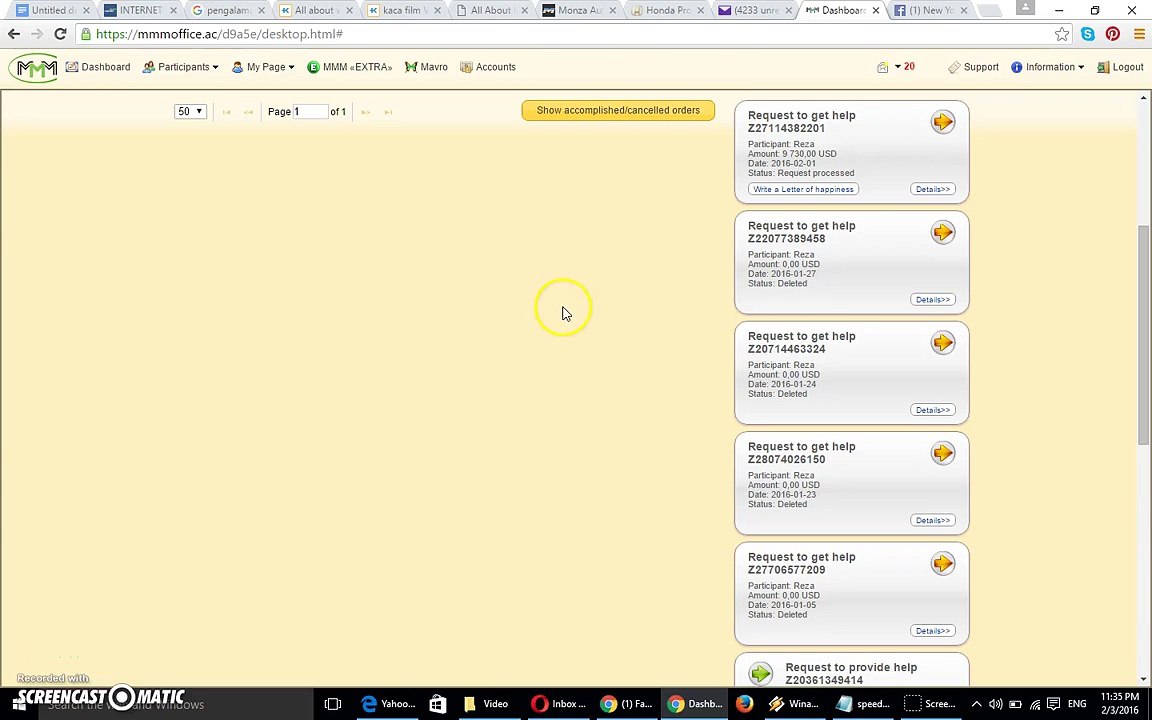Click the page vertical scrollbar
The width and height of the screenshot is (1152, 720).
1143,334
